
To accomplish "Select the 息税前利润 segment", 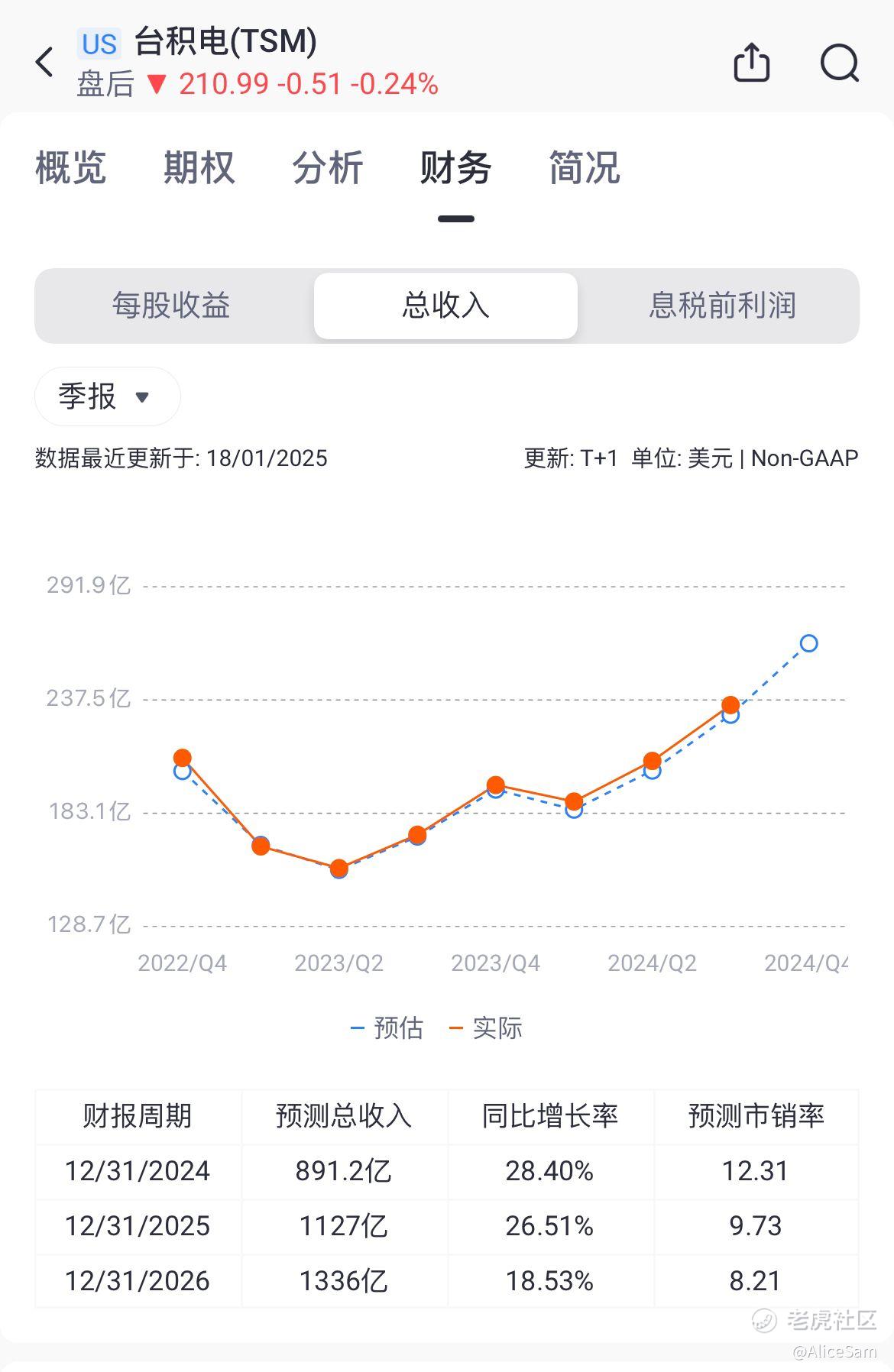I will click(x=722, y=306).
